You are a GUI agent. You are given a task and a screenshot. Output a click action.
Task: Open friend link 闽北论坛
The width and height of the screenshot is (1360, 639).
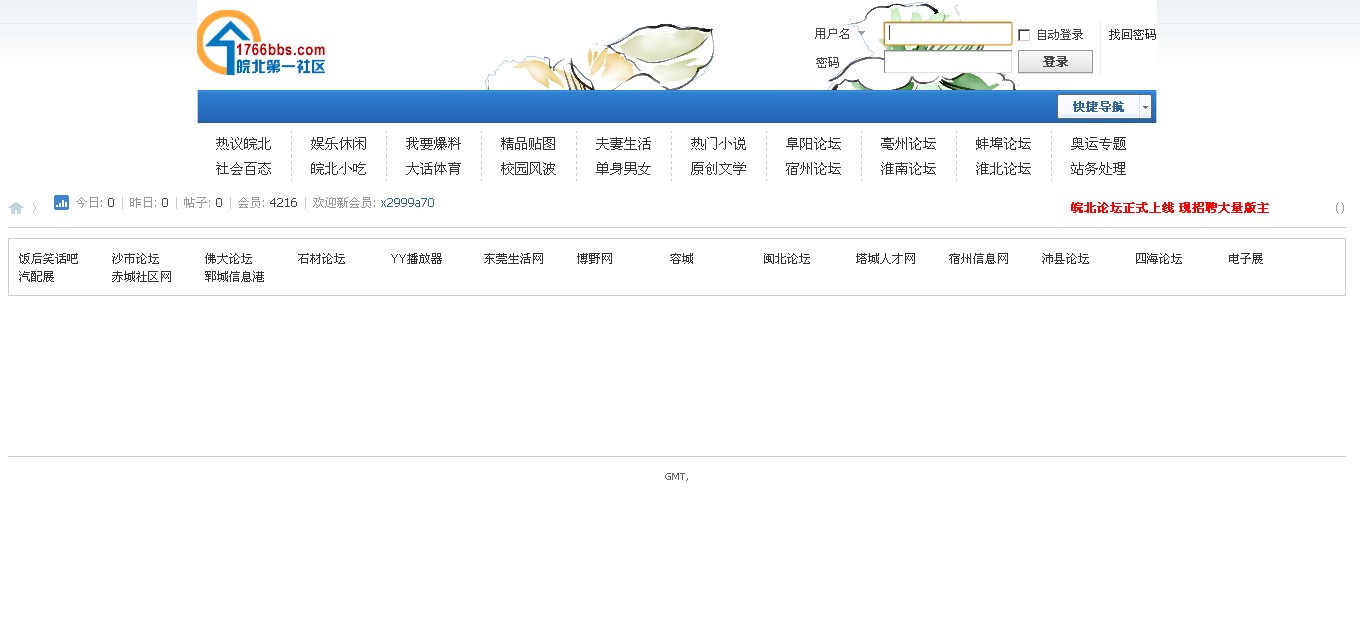786,259
